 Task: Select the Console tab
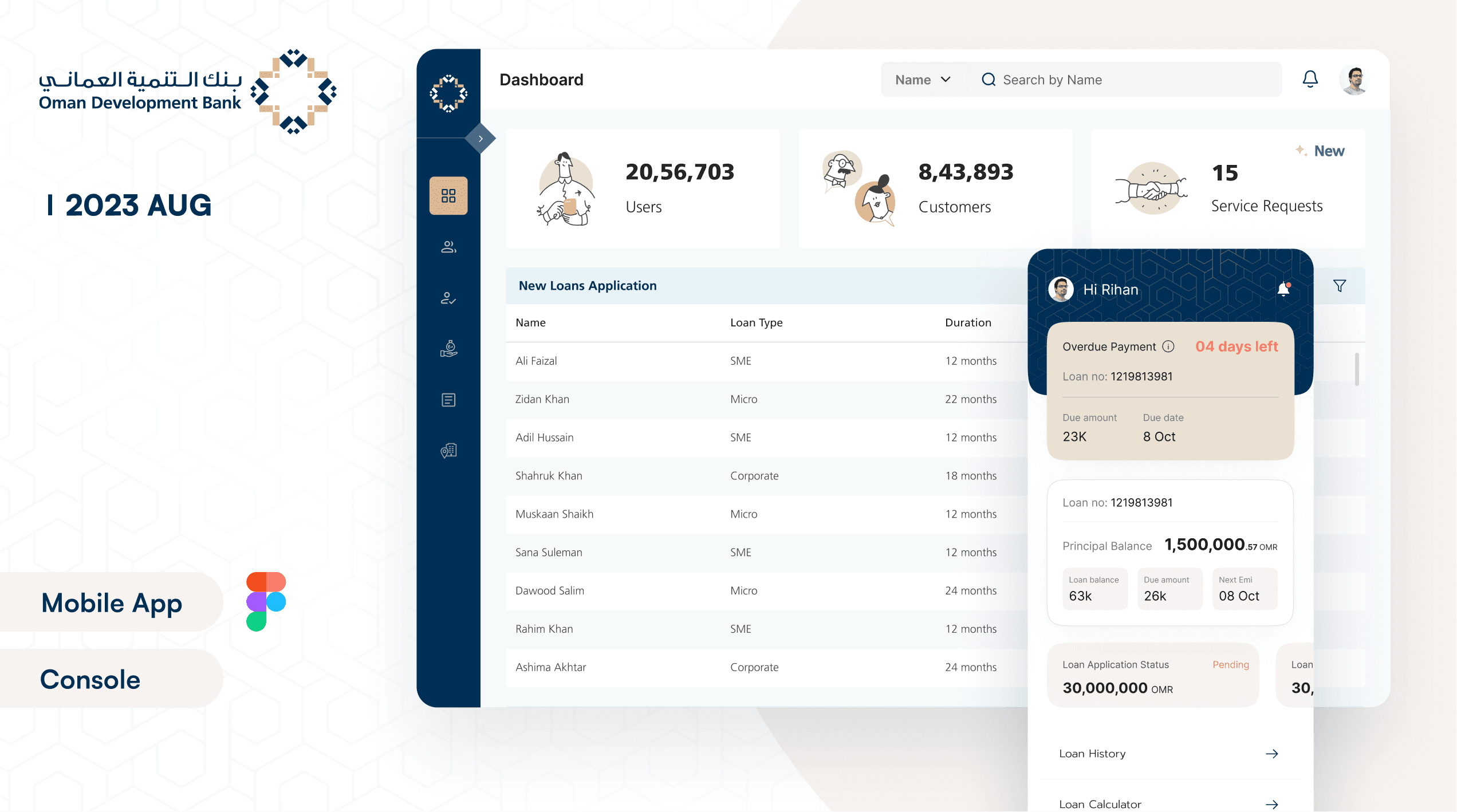90,679
